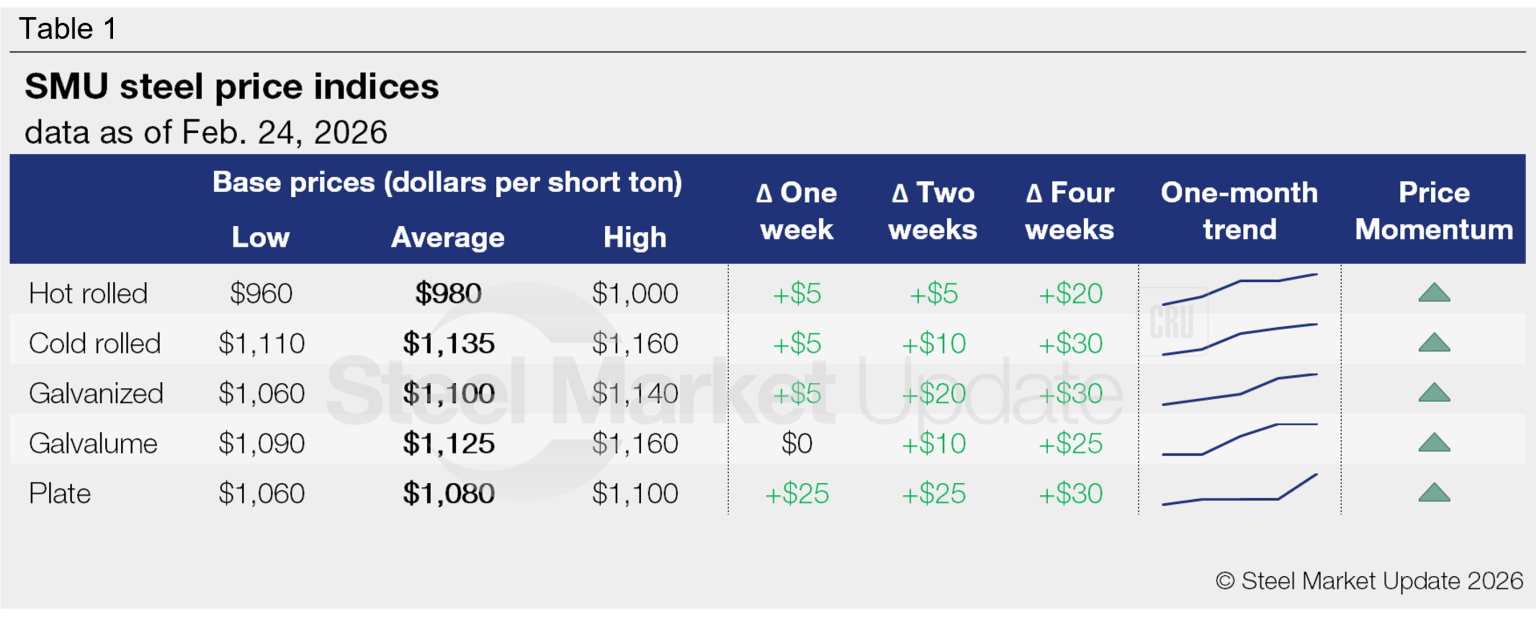Click the Average column header
Image resolution: width=1536 pixels, height=620 pixels.
tap(448, 238)
